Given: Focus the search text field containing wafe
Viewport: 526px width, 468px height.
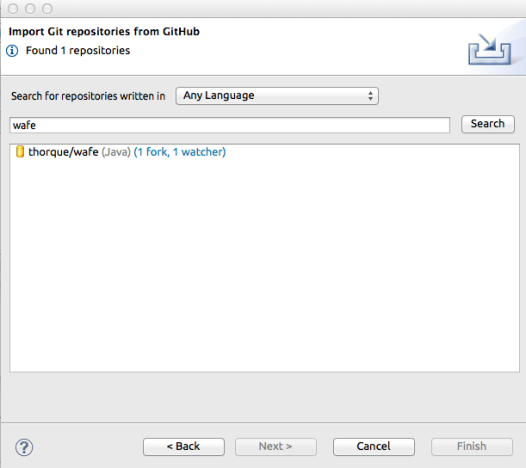Looking at the screenshot, I should (x=229, y=125).
